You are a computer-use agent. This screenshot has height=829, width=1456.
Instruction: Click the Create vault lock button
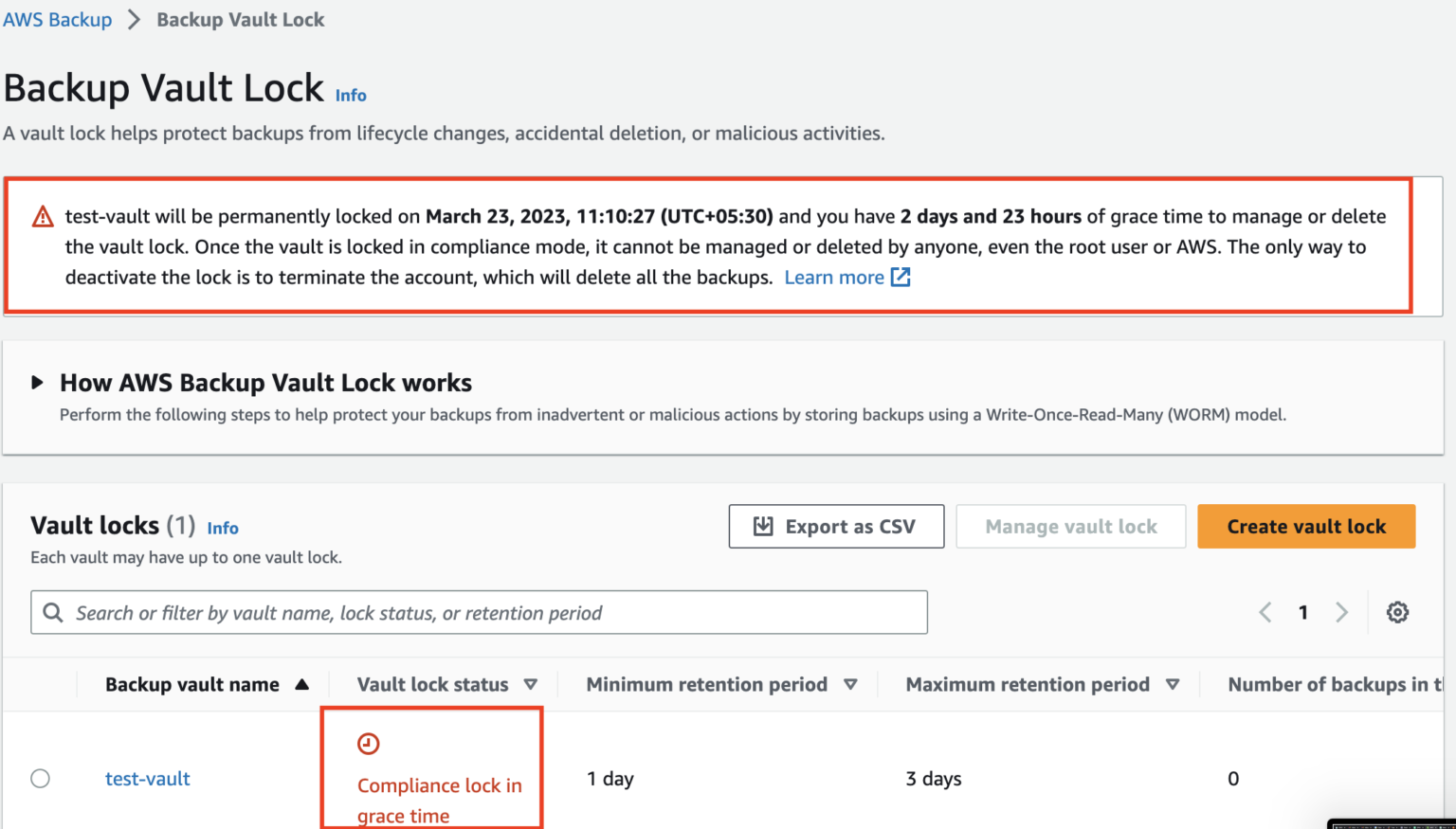(1305, 526)
